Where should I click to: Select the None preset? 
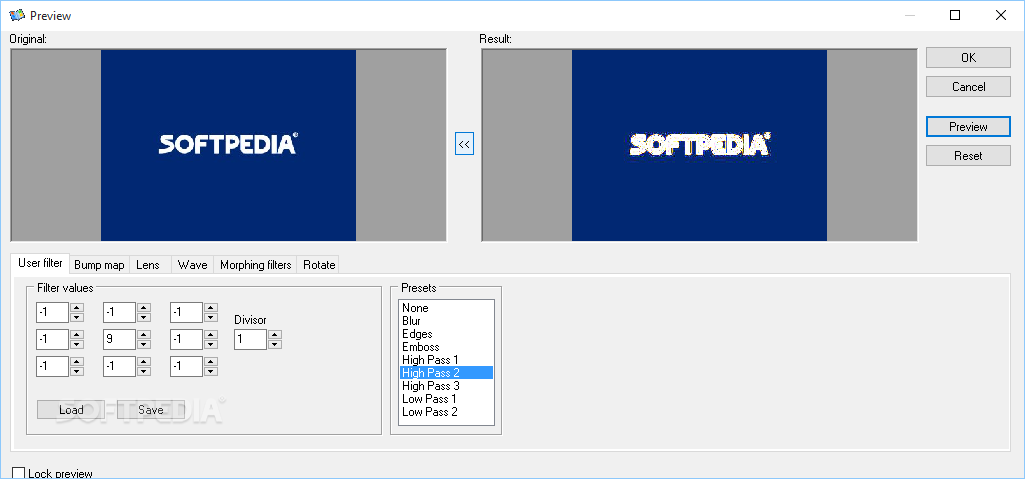[x=446, y=308]
